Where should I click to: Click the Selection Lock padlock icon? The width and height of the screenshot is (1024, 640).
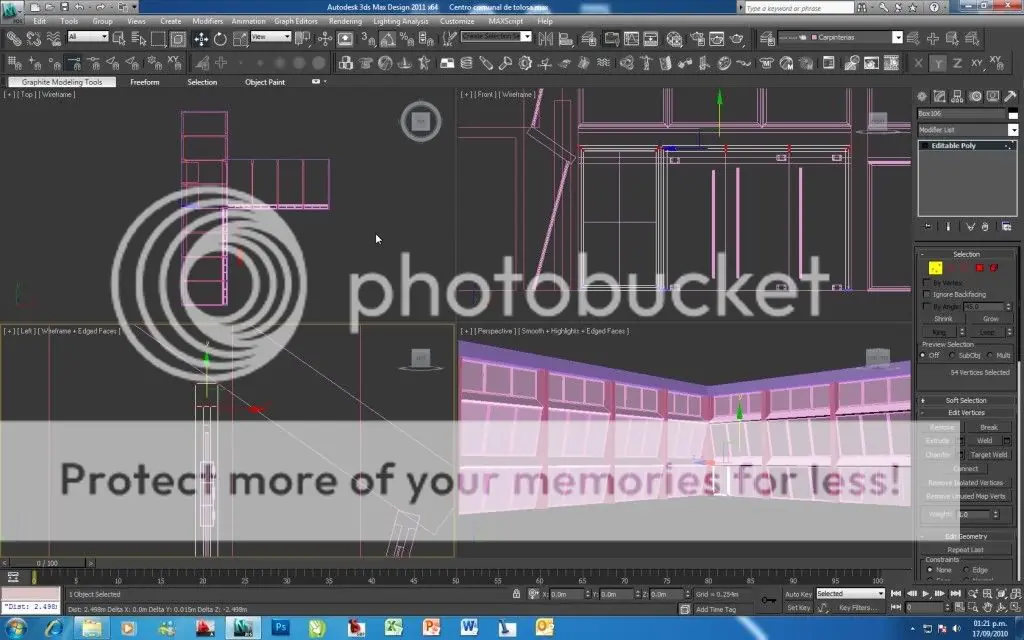pos(517,594)
